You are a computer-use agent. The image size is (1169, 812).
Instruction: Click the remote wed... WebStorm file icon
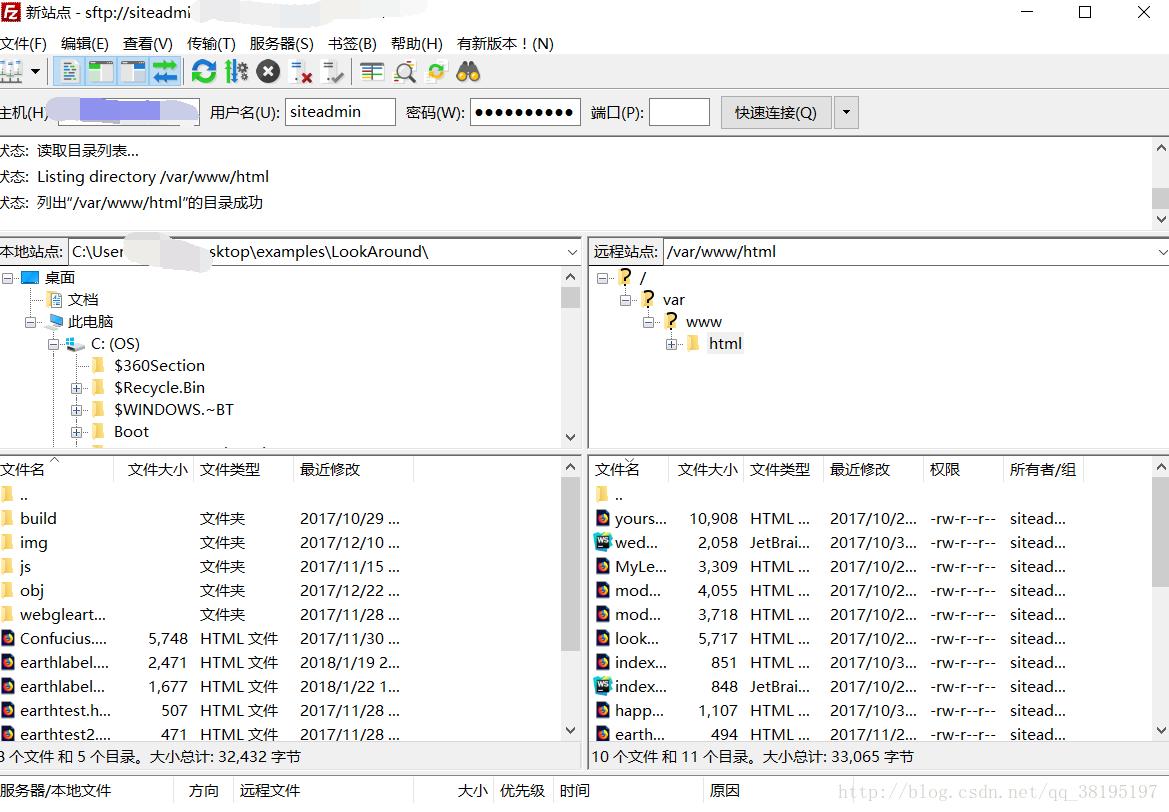[x=602, y=542]
